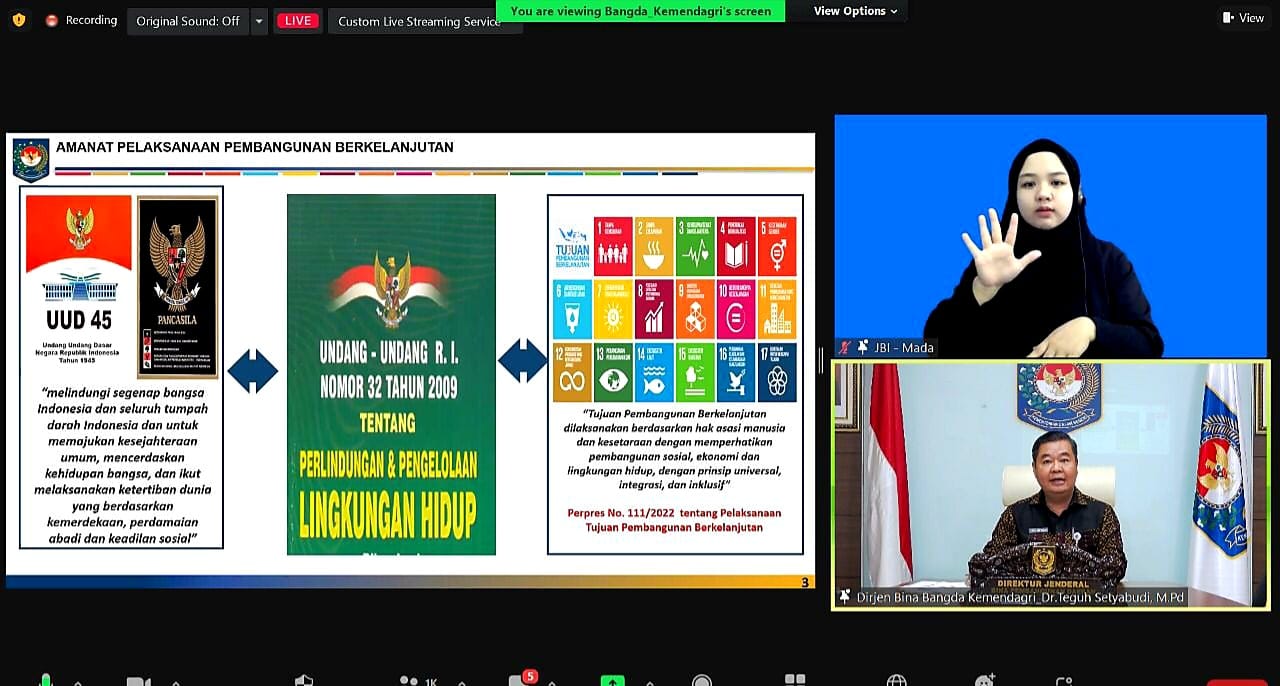Click the encryption shield icon

pos(18,20)
